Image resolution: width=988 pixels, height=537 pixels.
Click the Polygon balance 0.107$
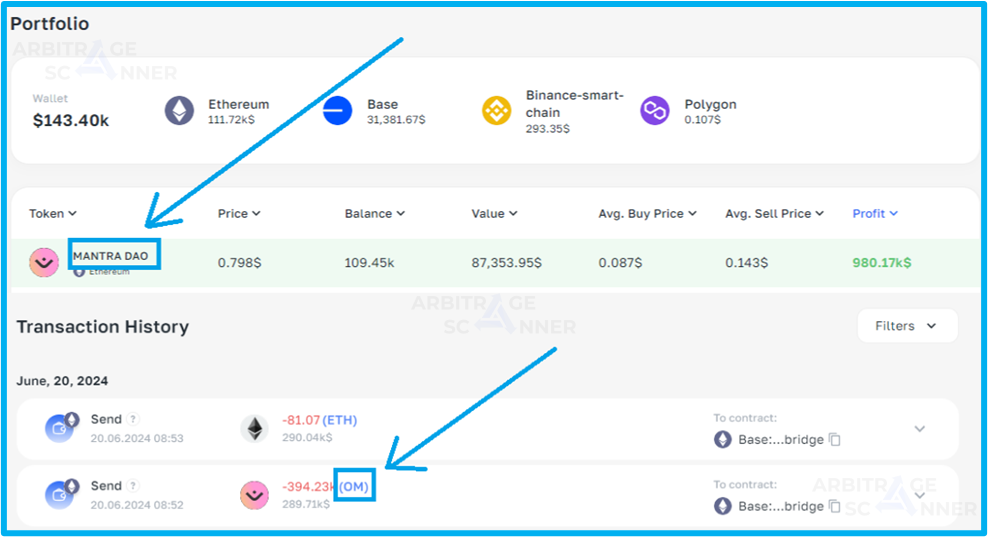pos(703,120)
